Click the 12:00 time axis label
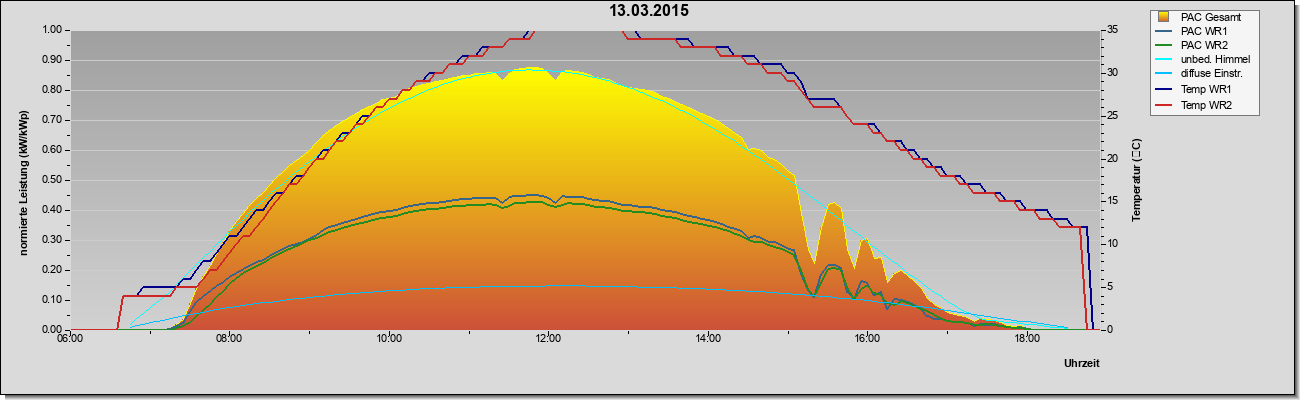 pos(548,340)
